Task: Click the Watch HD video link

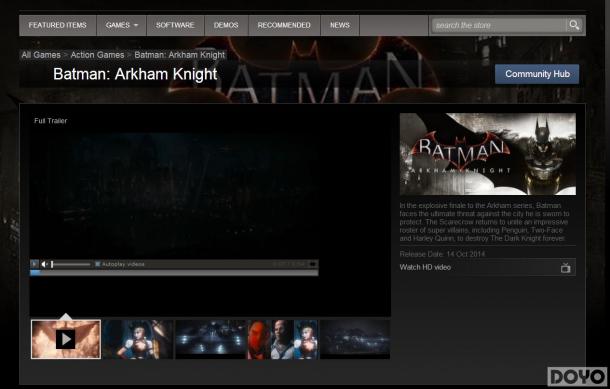Action: click(x=425, y=267)
